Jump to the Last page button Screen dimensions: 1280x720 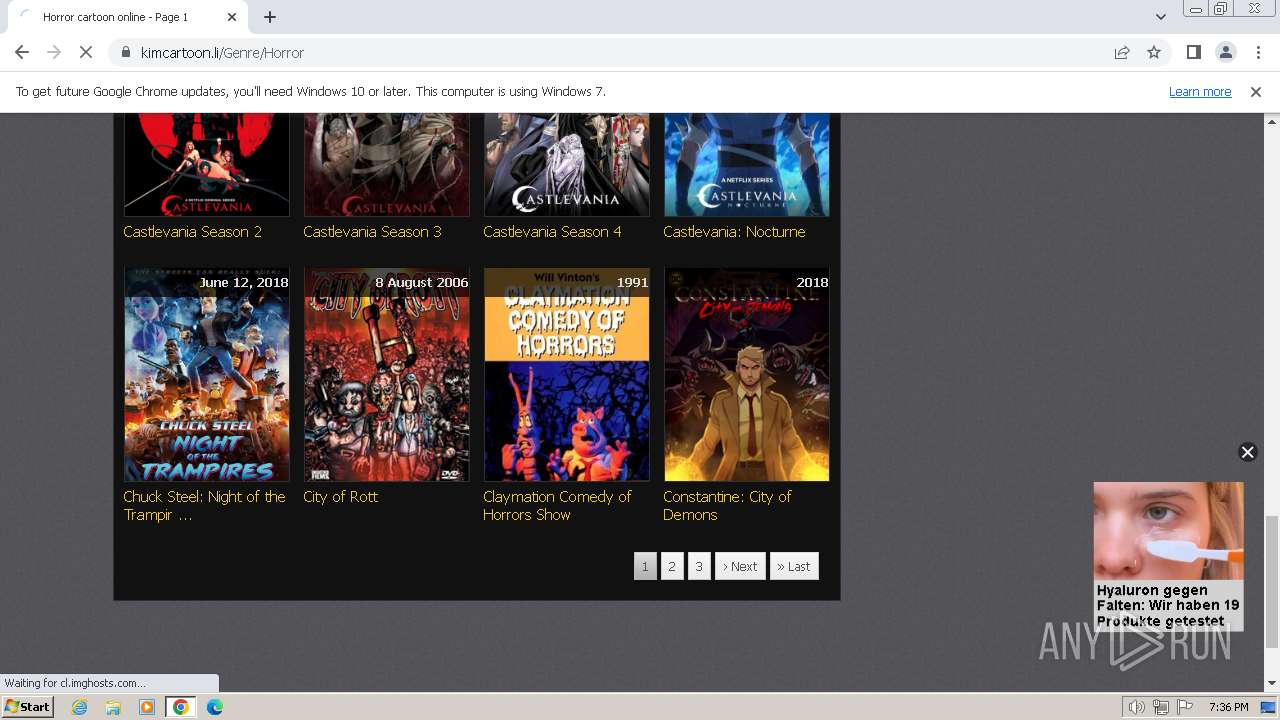(794, 566)
